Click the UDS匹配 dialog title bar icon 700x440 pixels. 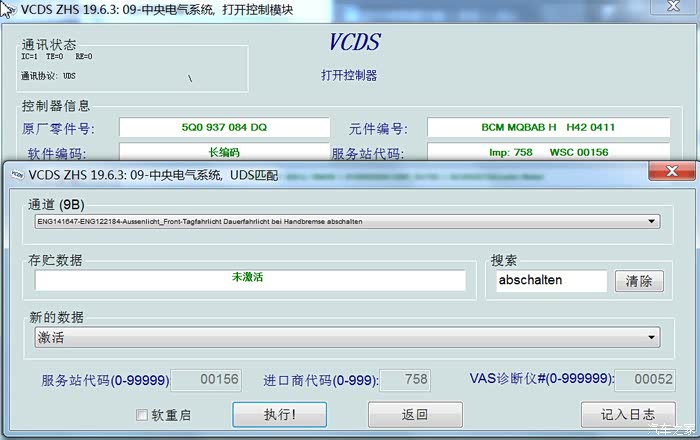click(x=15, y=174)
